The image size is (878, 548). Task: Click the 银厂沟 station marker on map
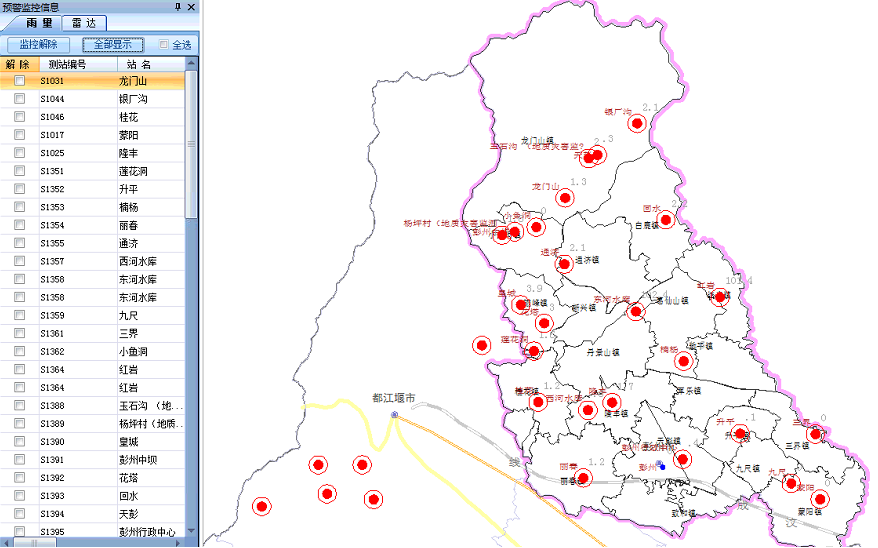pos(636,124)
